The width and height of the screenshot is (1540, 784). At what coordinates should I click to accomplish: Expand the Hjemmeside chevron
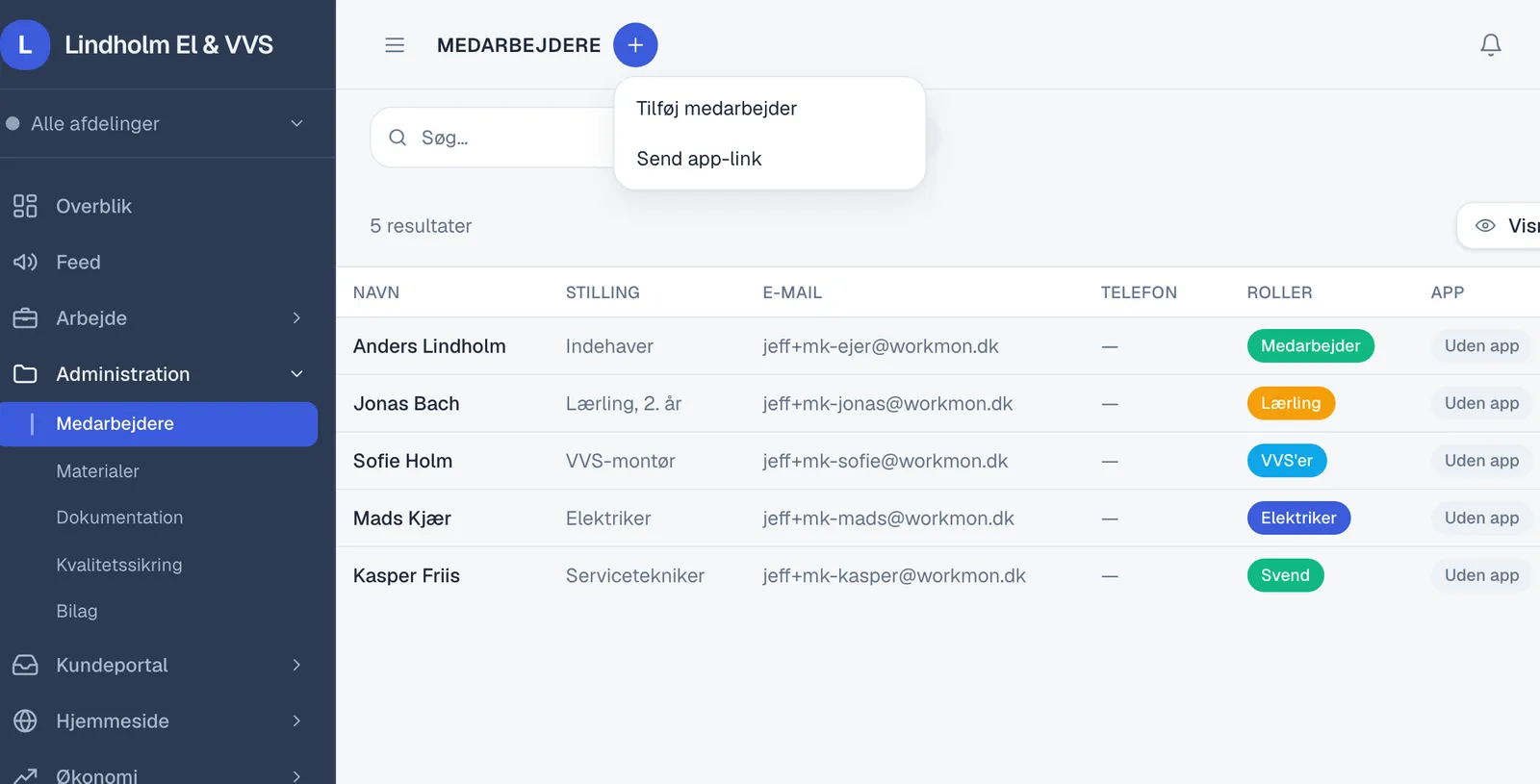(x=296, y=721)
